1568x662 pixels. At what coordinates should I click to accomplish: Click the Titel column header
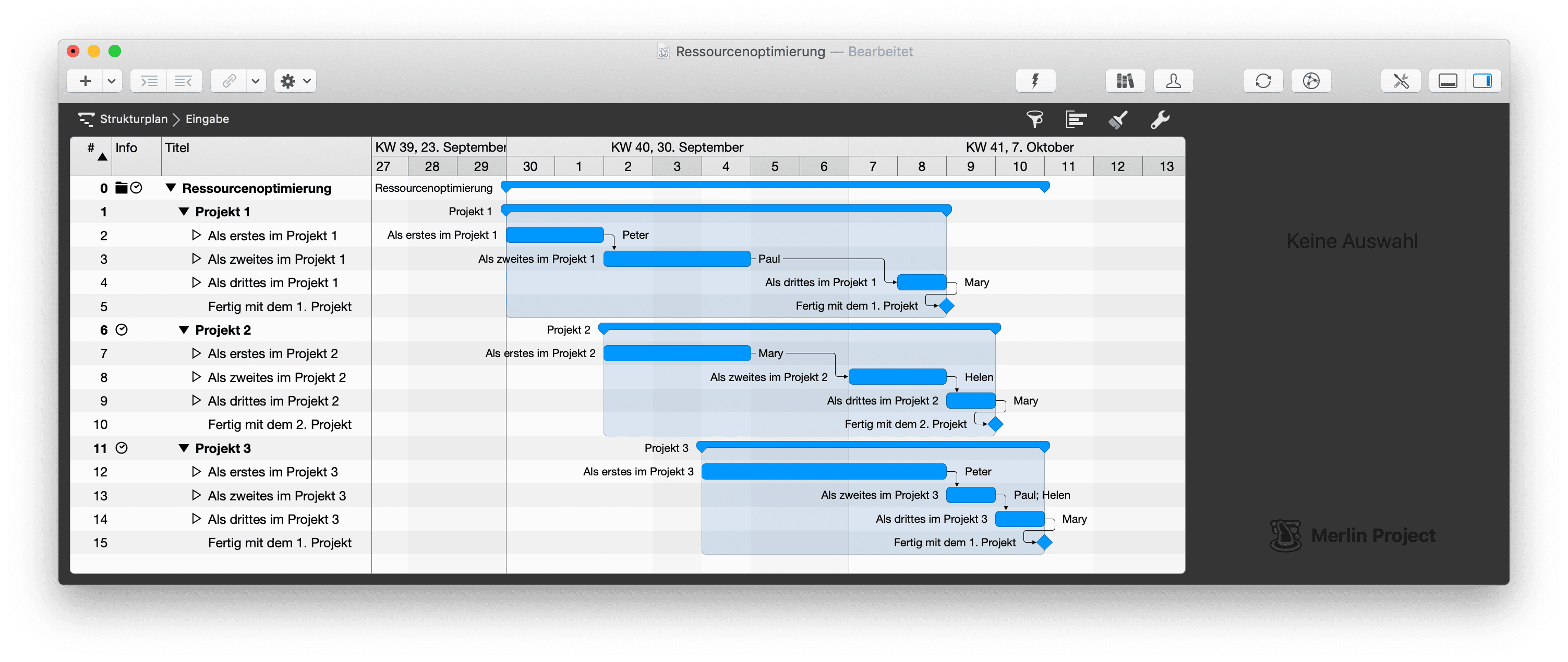click(x=177, y=148)
